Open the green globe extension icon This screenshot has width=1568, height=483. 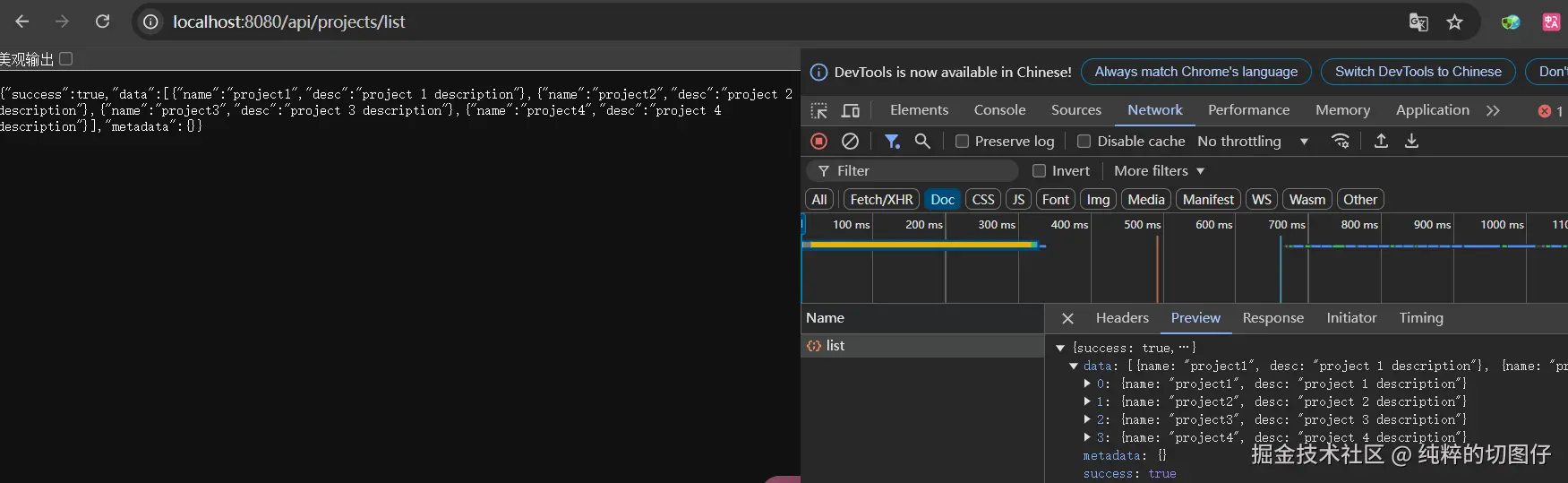pos(1511,22)
